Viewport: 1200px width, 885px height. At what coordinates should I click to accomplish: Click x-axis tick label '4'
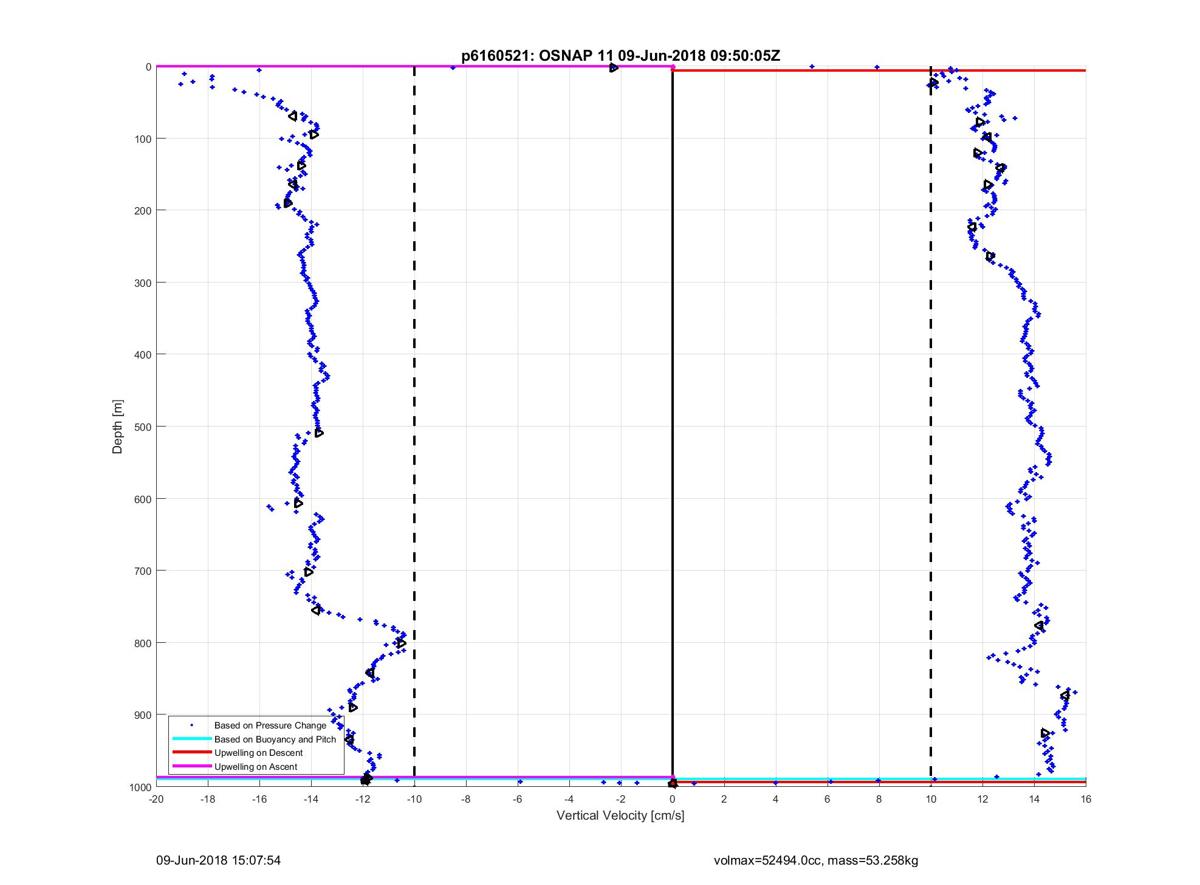pyautogui.click(x=776, y=799)
